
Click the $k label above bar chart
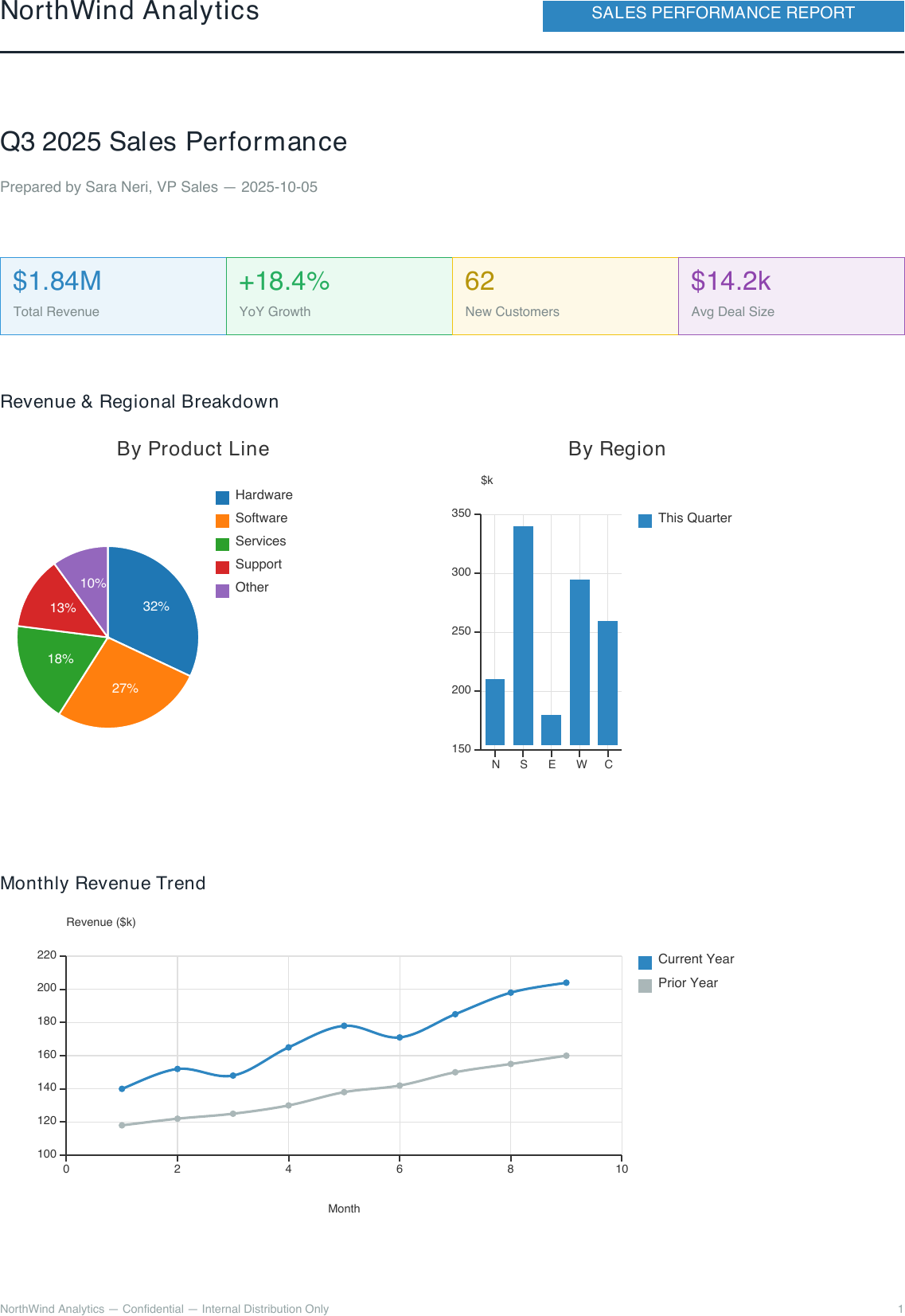coord(487,480)
